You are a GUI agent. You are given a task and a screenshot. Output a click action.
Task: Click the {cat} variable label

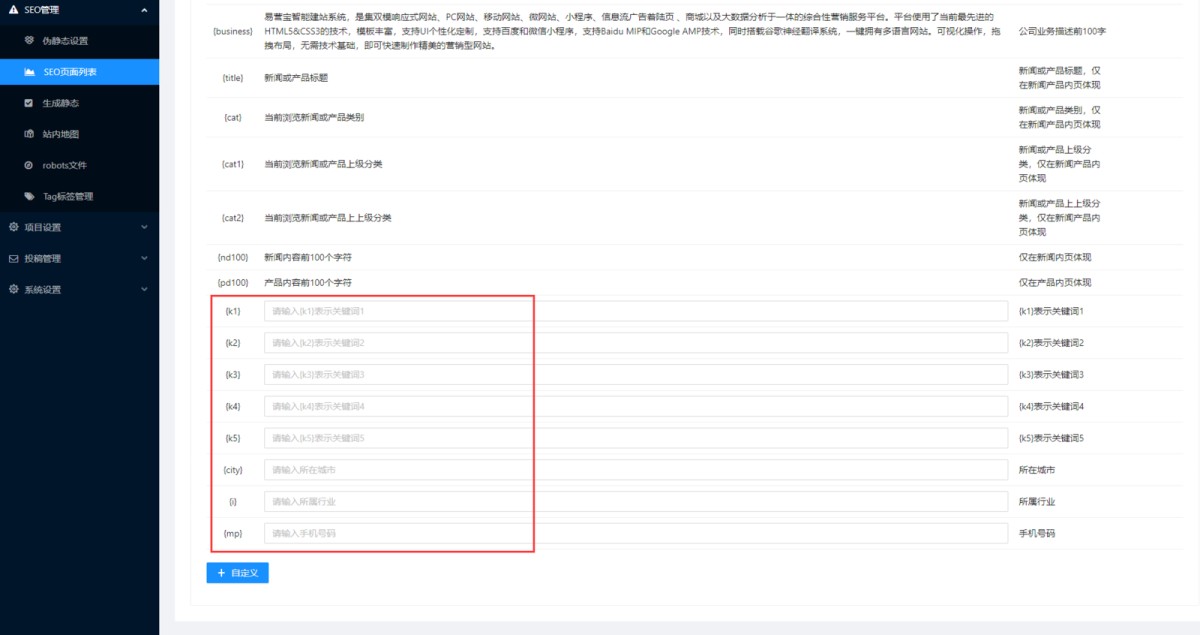tap(233, 117)
